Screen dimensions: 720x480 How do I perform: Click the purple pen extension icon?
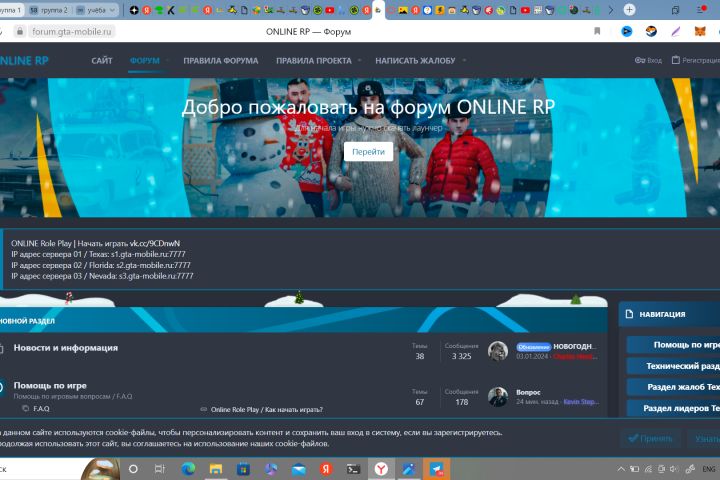(675, 31)
